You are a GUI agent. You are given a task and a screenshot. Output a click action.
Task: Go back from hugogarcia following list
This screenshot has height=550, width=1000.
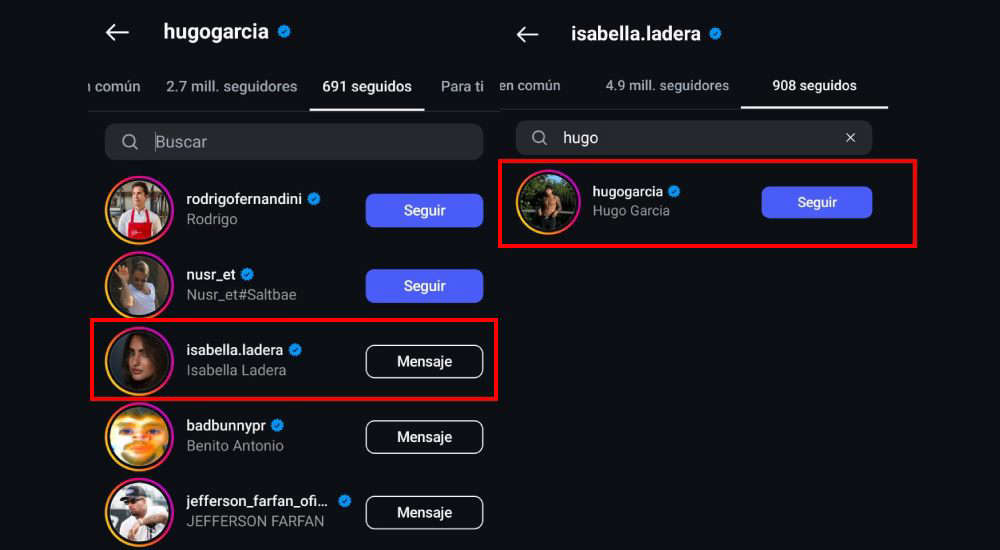click(117, 32)
